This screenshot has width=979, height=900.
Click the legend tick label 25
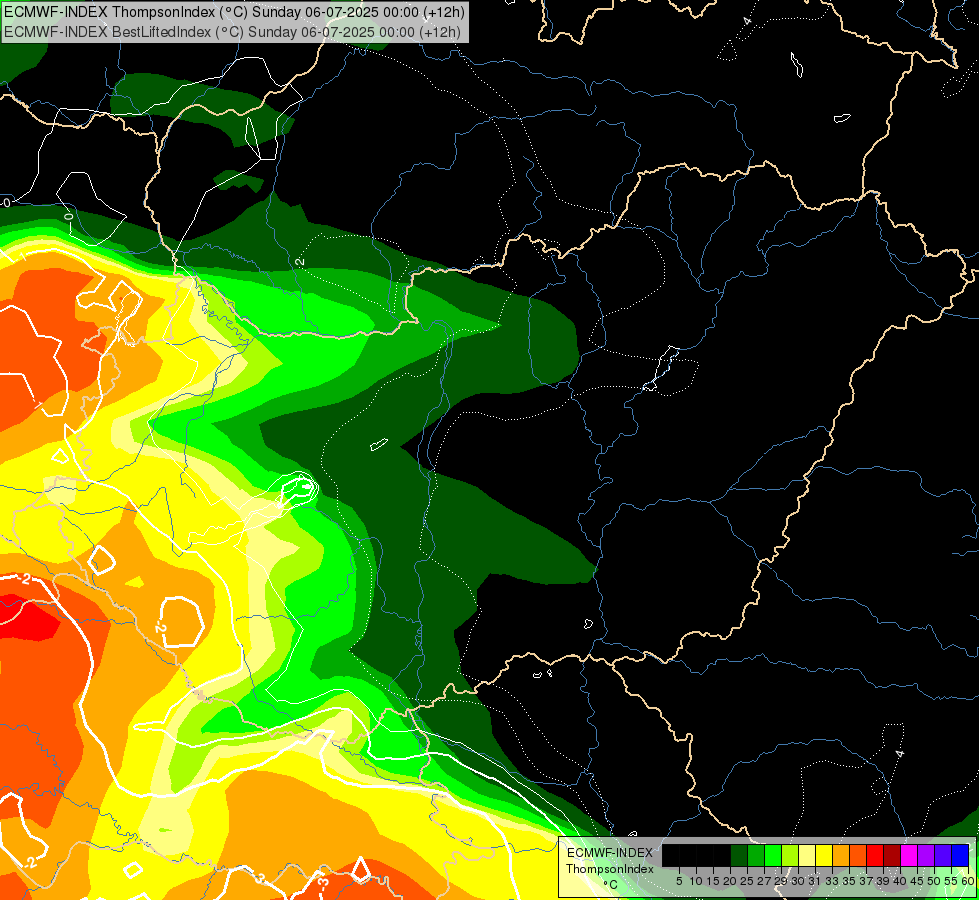747,881
